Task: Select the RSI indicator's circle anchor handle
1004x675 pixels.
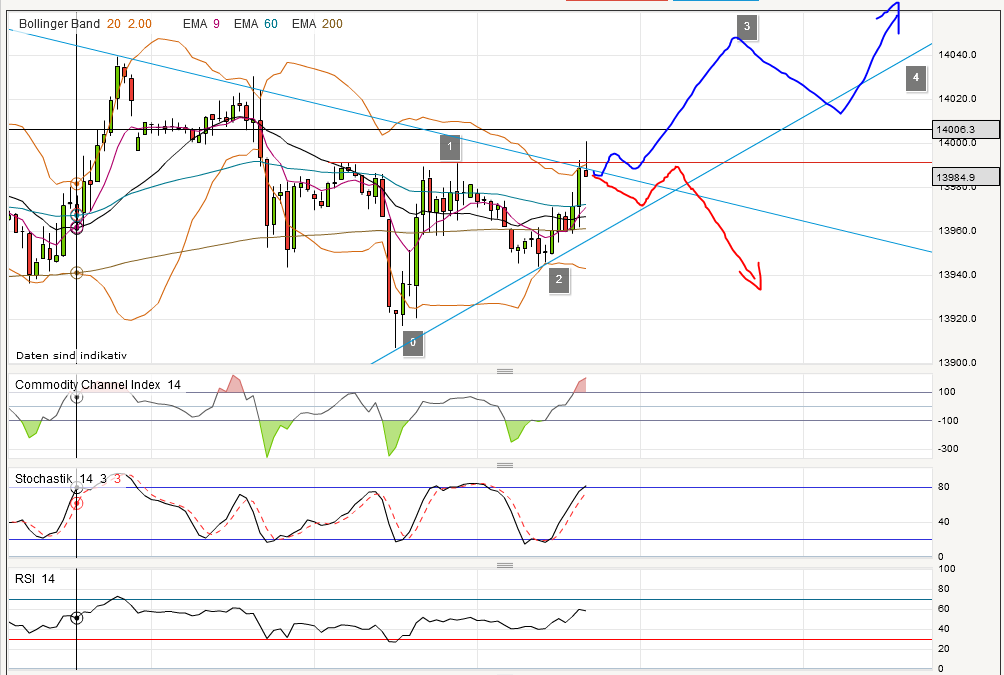Action: (76, 617)
